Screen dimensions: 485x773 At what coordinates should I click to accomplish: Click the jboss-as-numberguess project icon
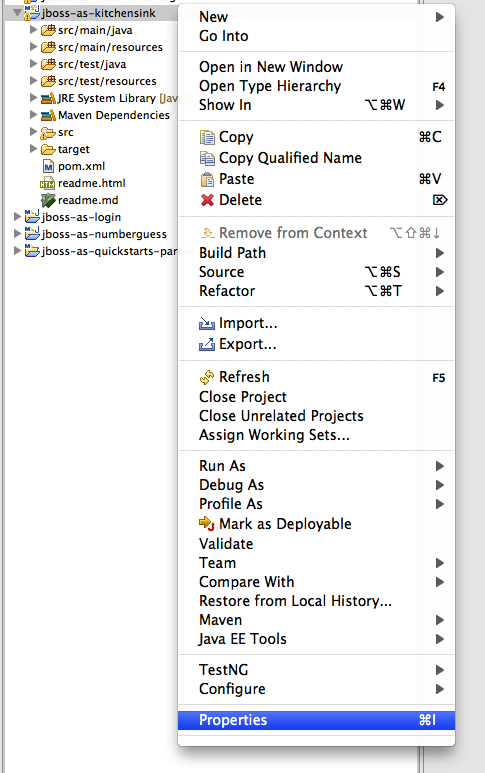click(32, 233)
